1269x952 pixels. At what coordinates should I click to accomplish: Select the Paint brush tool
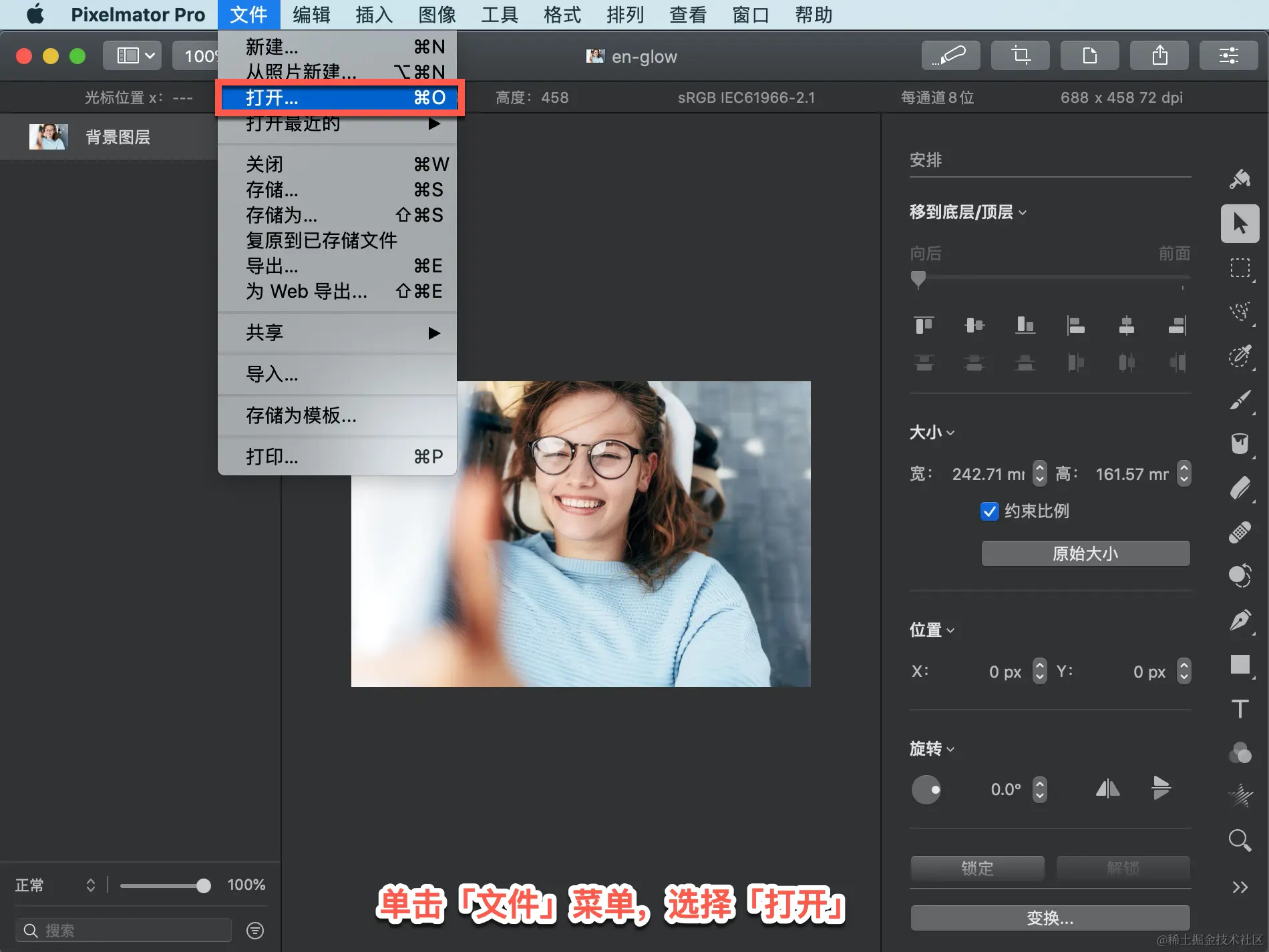coord(1240,400)
